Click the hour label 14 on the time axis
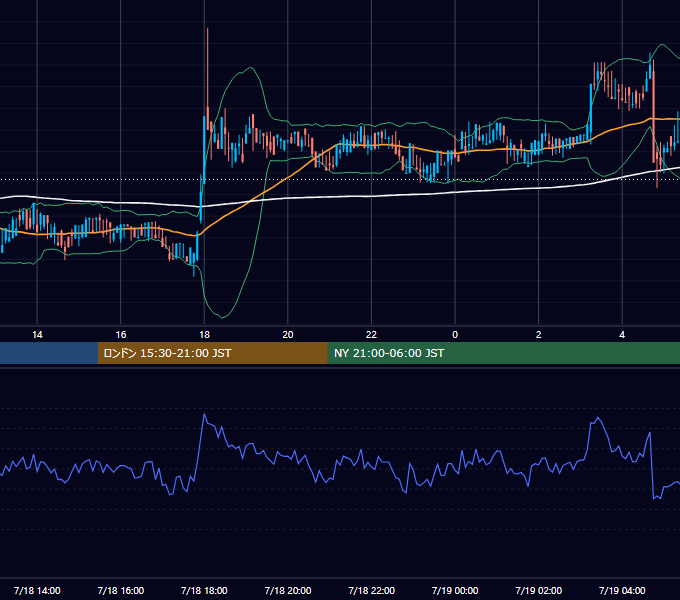This screenshot has height=600, width=680. coord(37,335)
